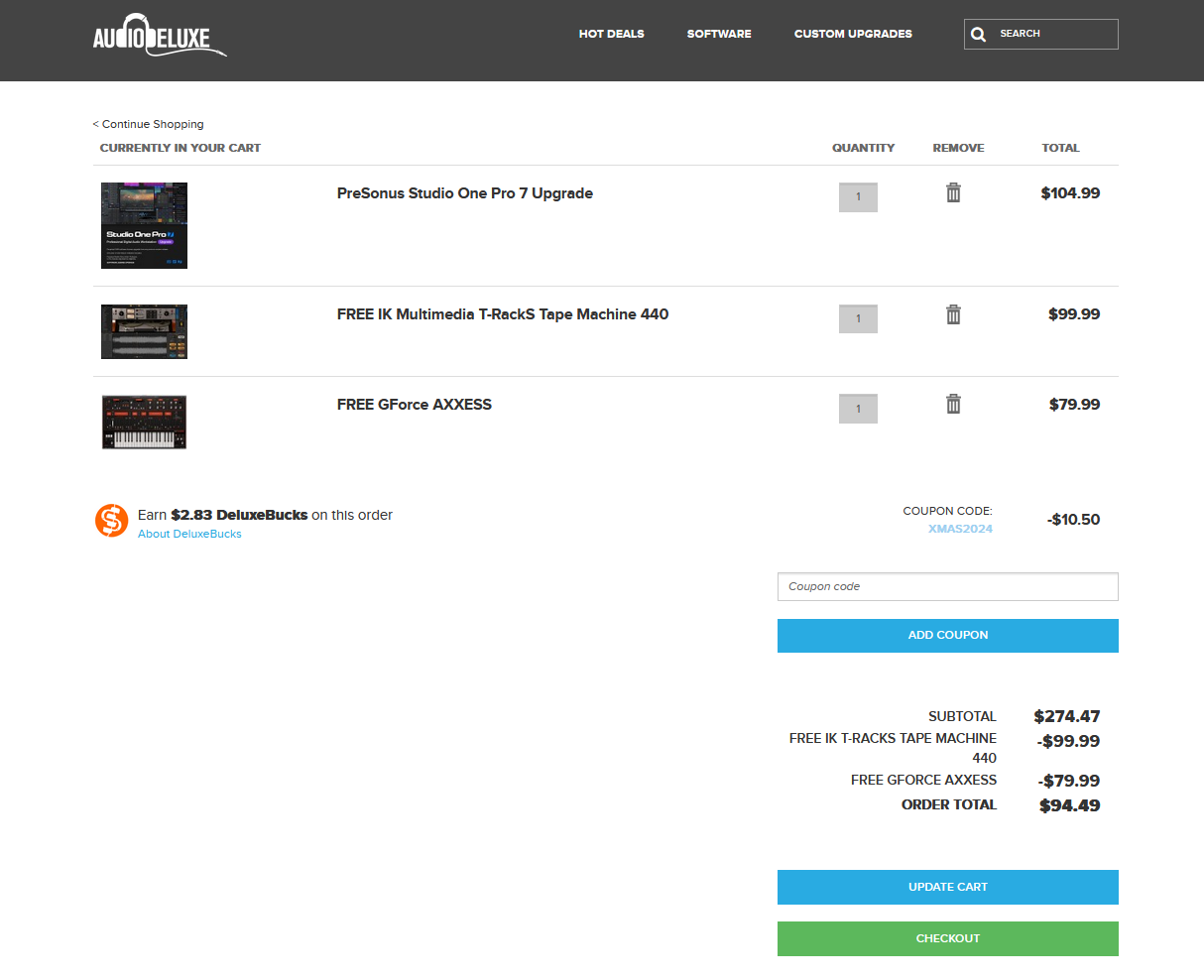Open FREE IK Multimedia T-RackS Tape Machine 440 title
This screenshot has width=1204, height=980.
coord(503,314)
